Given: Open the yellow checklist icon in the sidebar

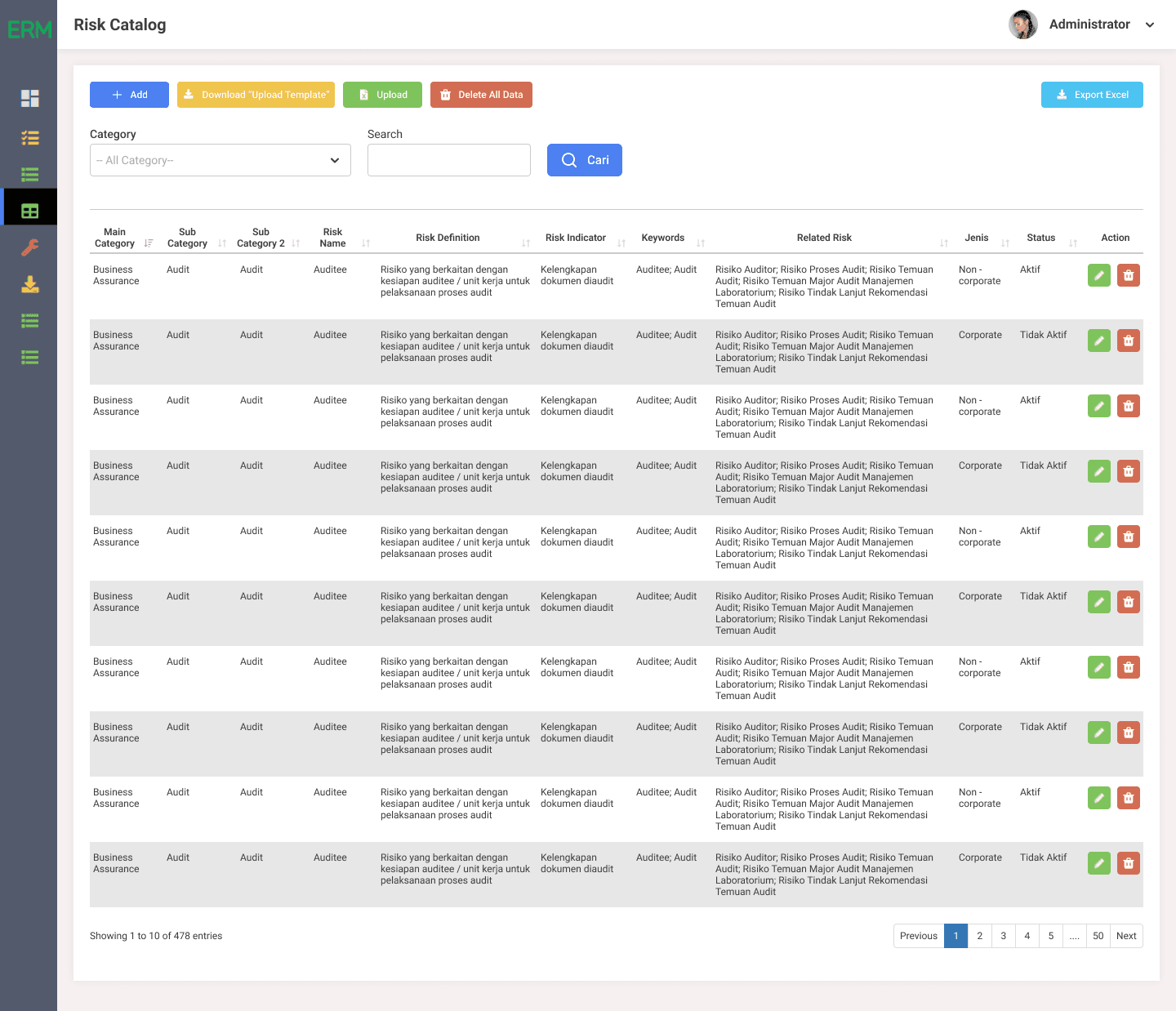Looking at the screenshot, I should pyautogui.click(x=30, y=138).
